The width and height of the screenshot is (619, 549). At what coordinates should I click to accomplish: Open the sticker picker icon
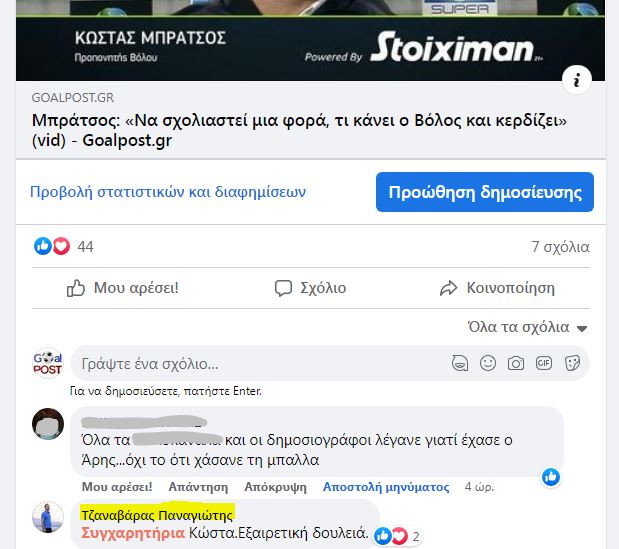pyautogui.click(x=572, y=363)
